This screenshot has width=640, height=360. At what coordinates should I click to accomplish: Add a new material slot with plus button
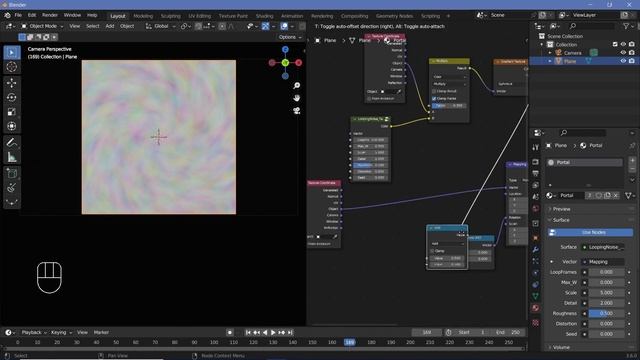(632, 160)
